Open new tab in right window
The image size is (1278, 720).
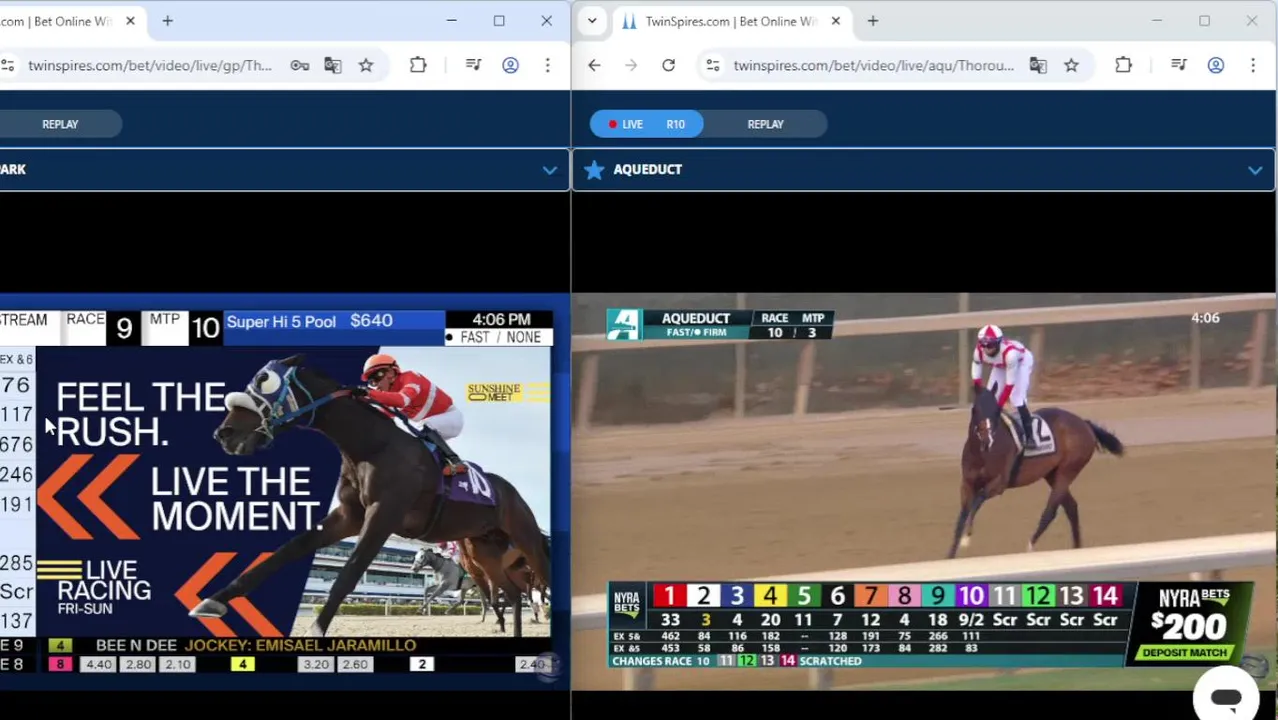pyautogui.click(x=872, y=21)
